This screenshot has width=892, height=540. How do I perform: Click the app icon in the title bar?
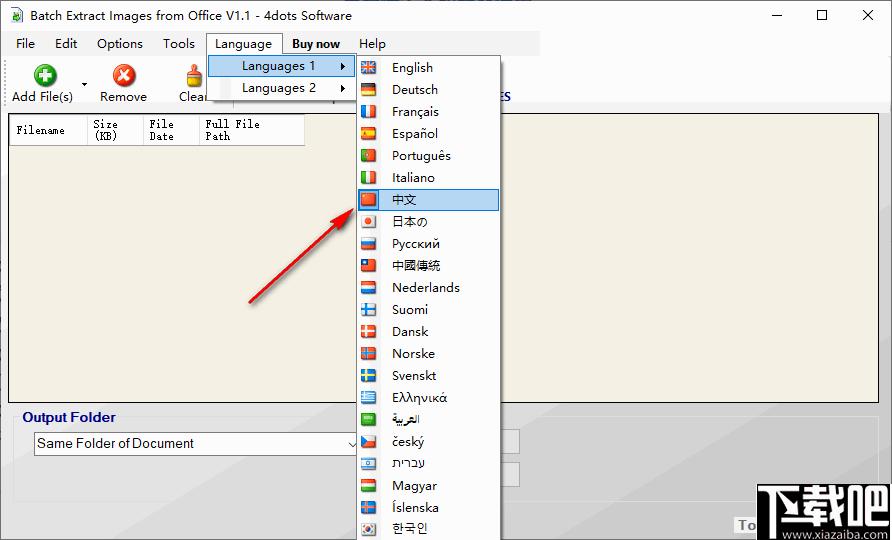pyautogui.click(x=16, y=15)
